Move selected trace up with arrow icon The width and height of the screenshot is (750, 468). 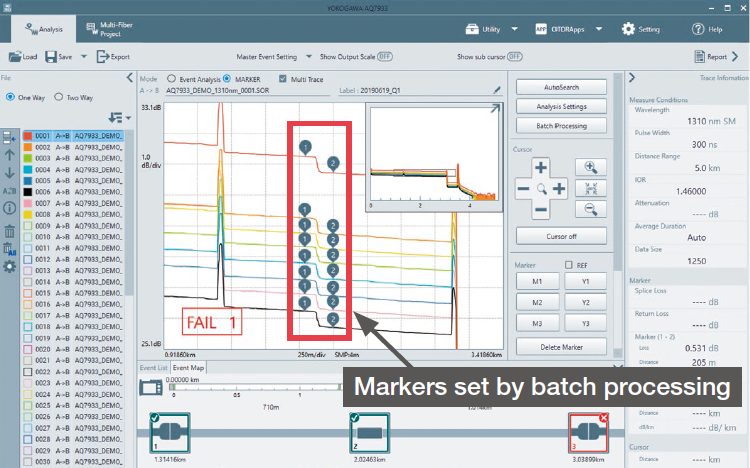click(x=9, y=155)
